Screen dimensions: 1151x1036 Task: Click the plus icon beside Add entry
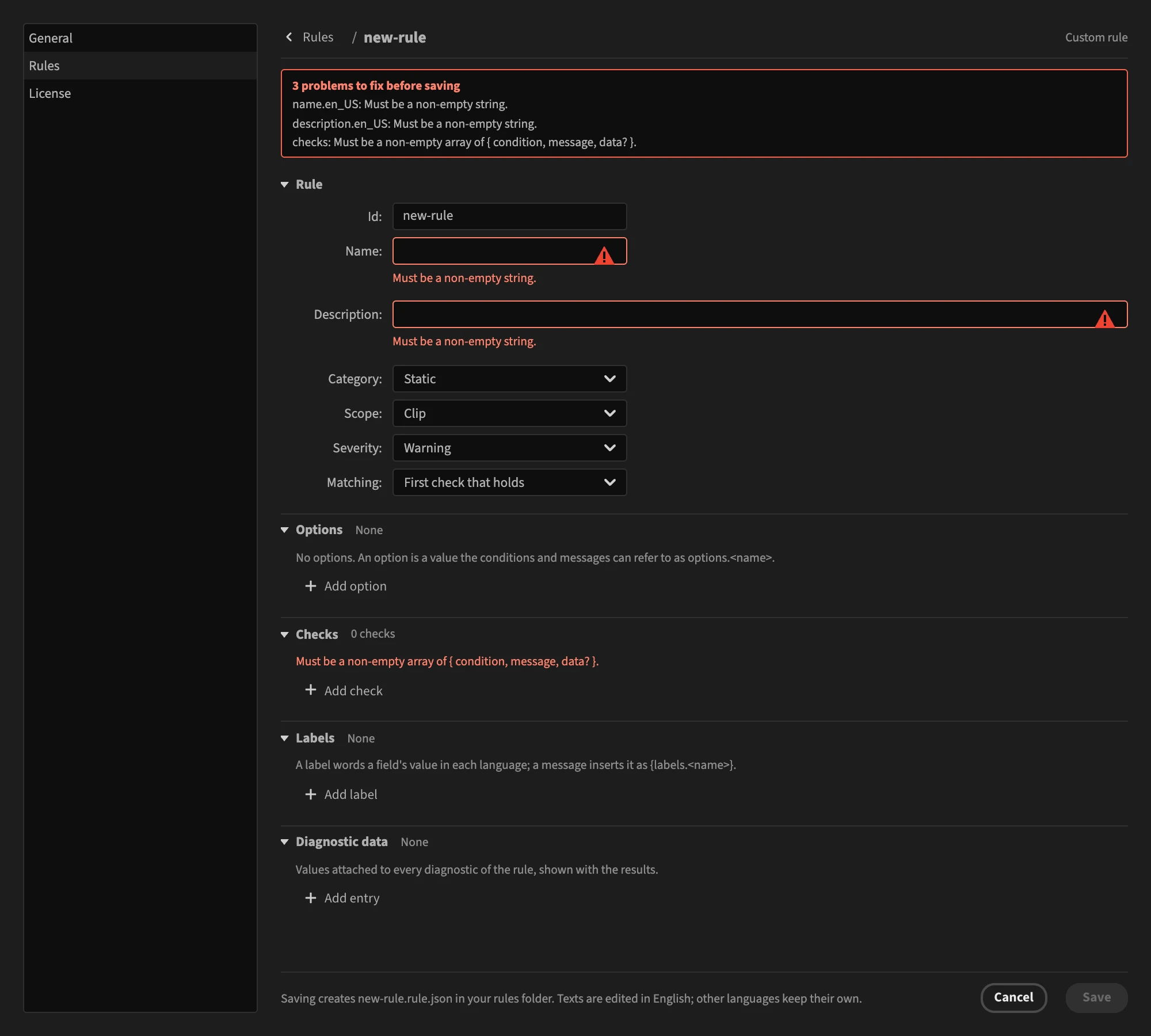pos(311,898)
